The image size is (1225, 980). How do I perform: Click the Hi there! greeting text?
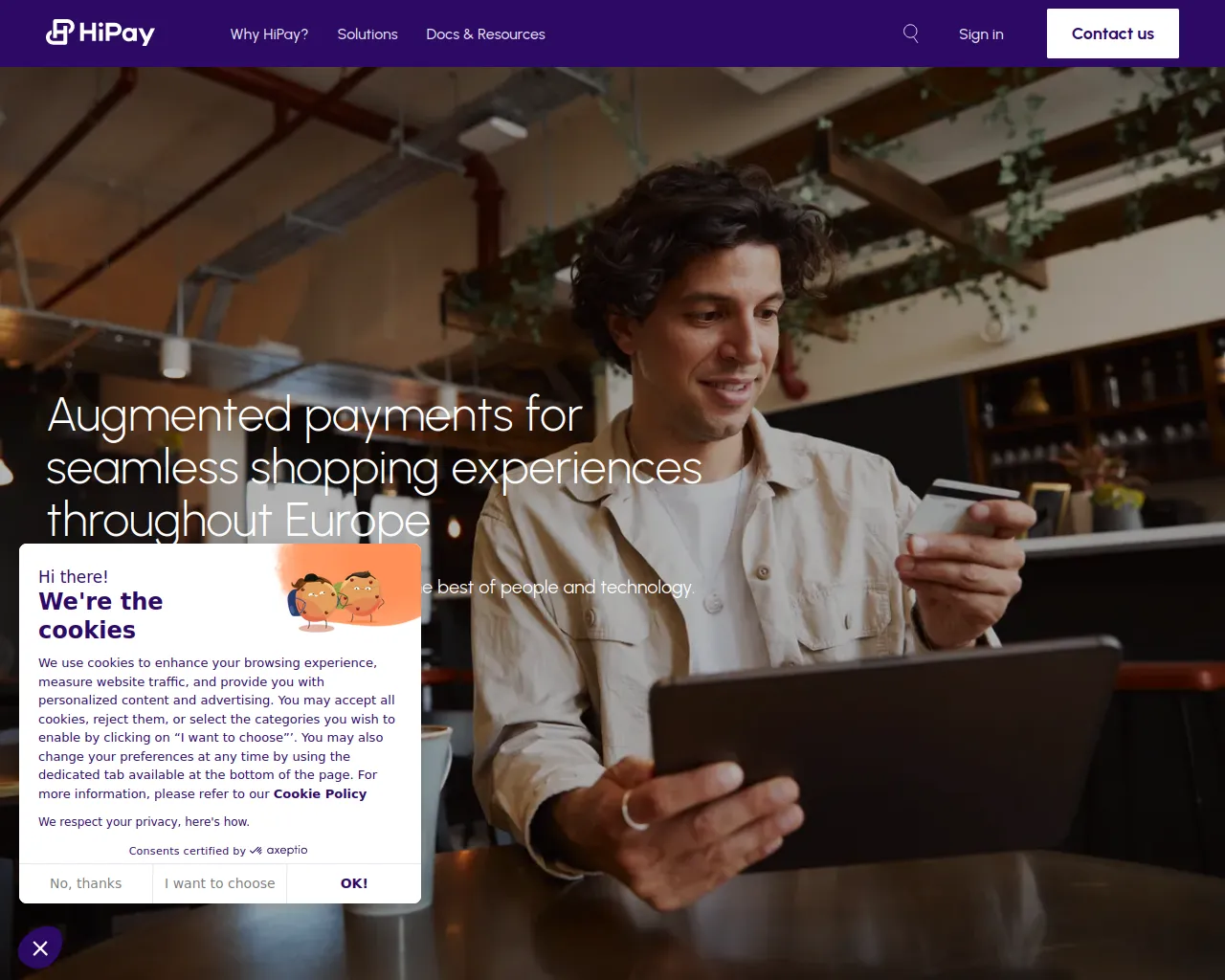(73, 576)
